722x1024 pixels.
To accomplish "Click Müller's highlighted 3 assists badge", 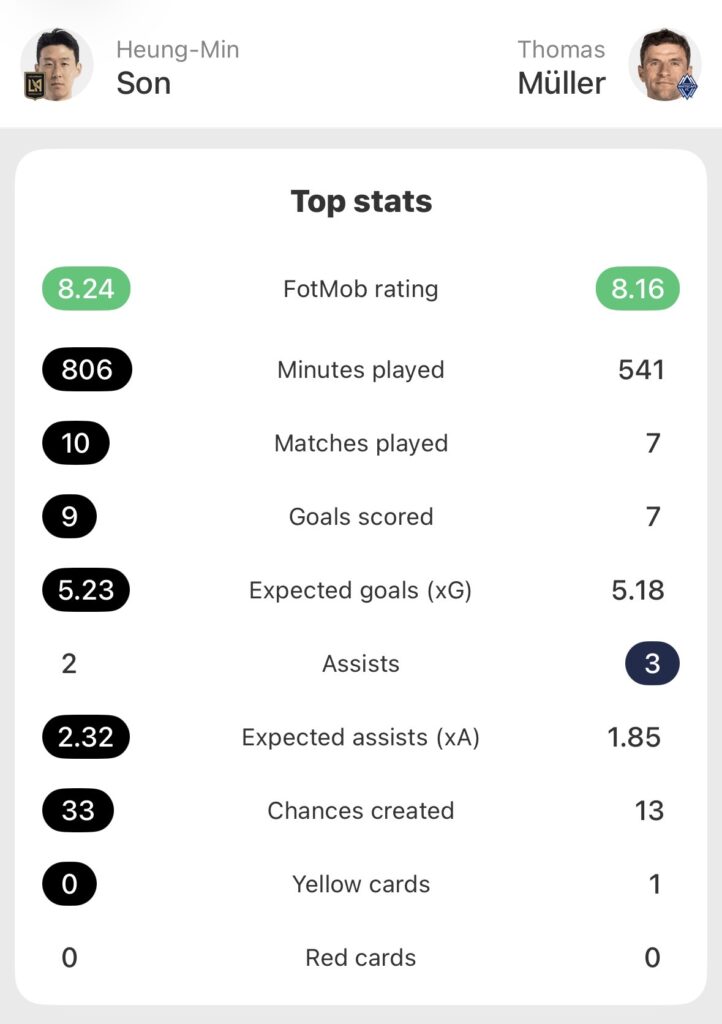I will click(652, 664).
